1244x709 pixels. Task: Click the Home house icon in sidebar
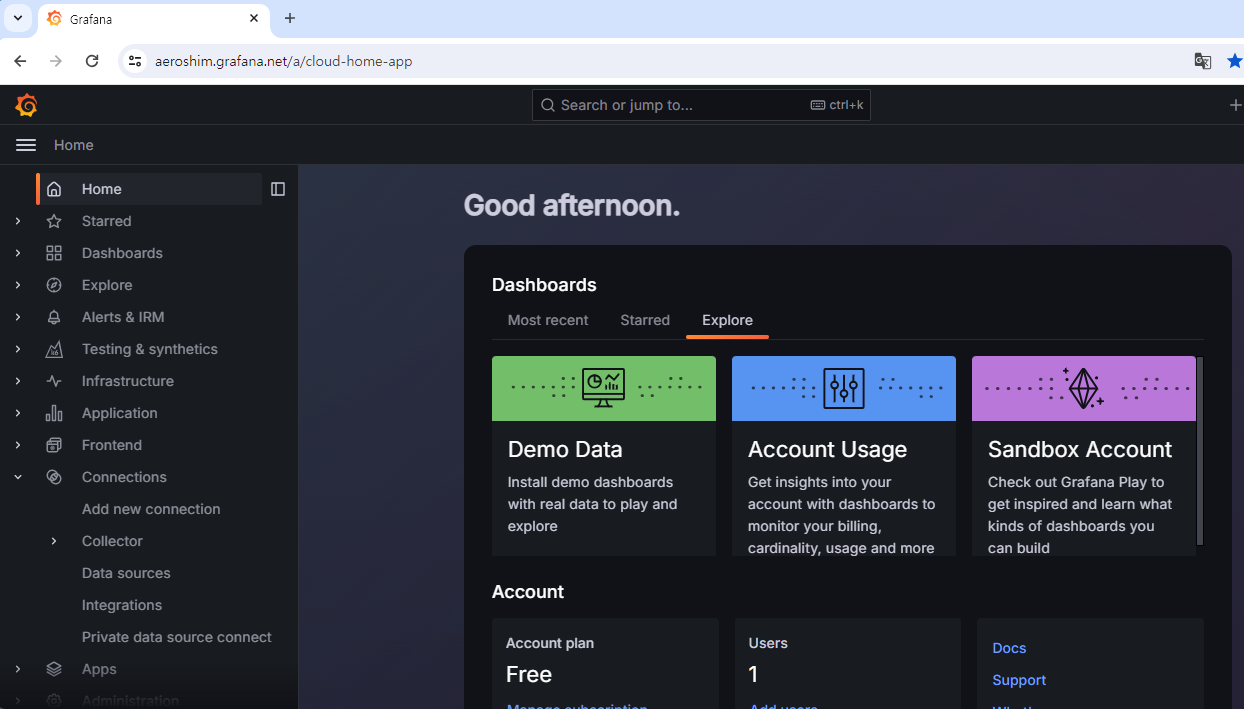click(54, 189)
